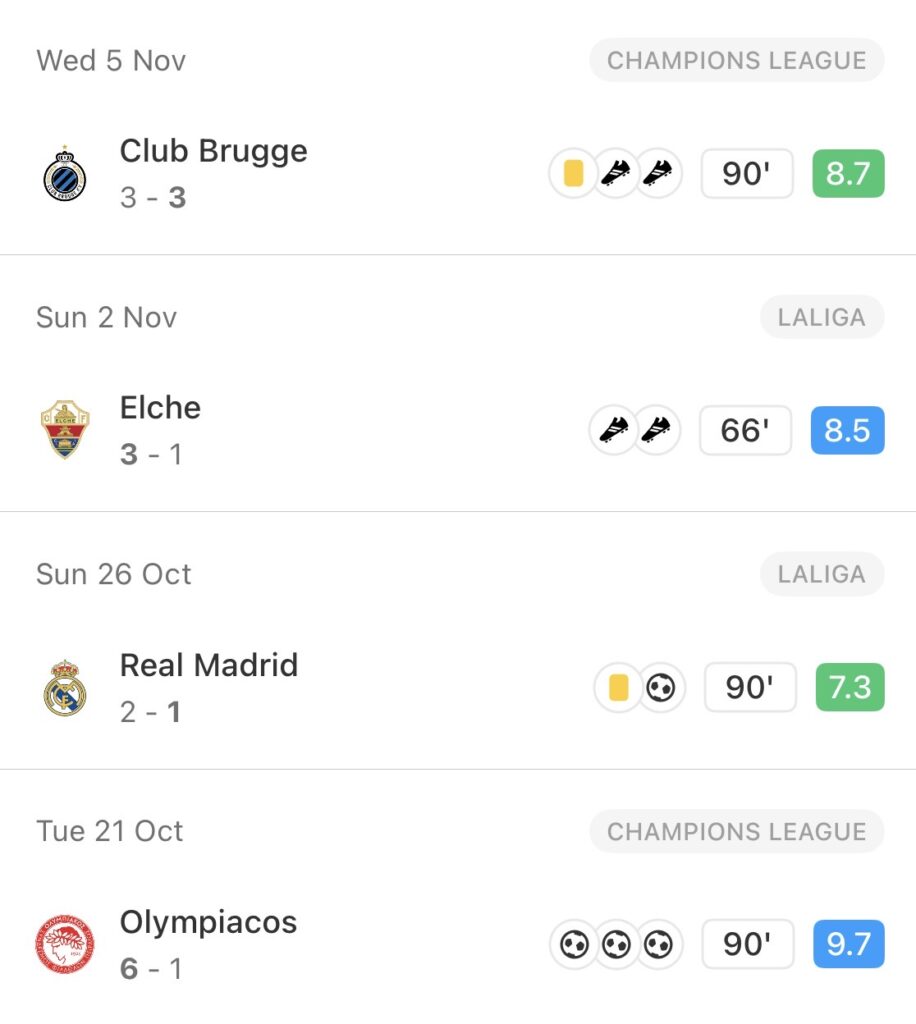Tap the middle goal icon in Olympiacos match
Image resolution: width=916 pixels, height=1024 pixels.
point(616,945)
